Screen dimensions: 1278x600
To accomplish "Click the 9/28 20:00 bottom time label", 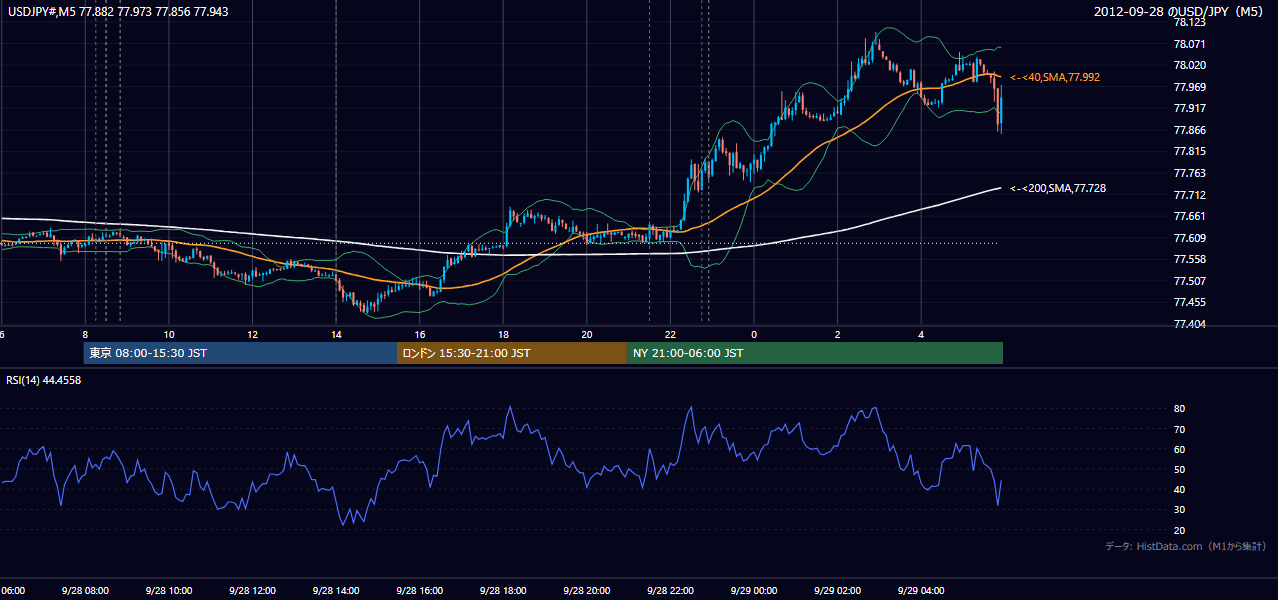I will point(587,590).
